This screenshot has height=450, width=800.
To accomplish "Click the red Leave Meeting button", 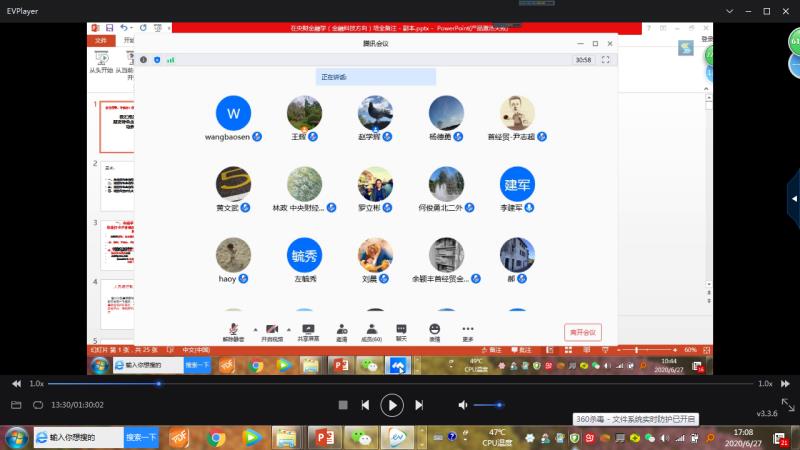I will pyautogui.click(x=582, y=332).
